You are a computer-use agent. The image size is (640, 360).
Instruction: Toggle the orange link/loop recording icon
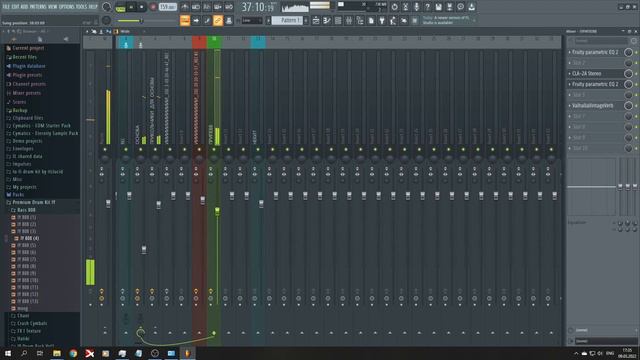(x=218, y=20)
